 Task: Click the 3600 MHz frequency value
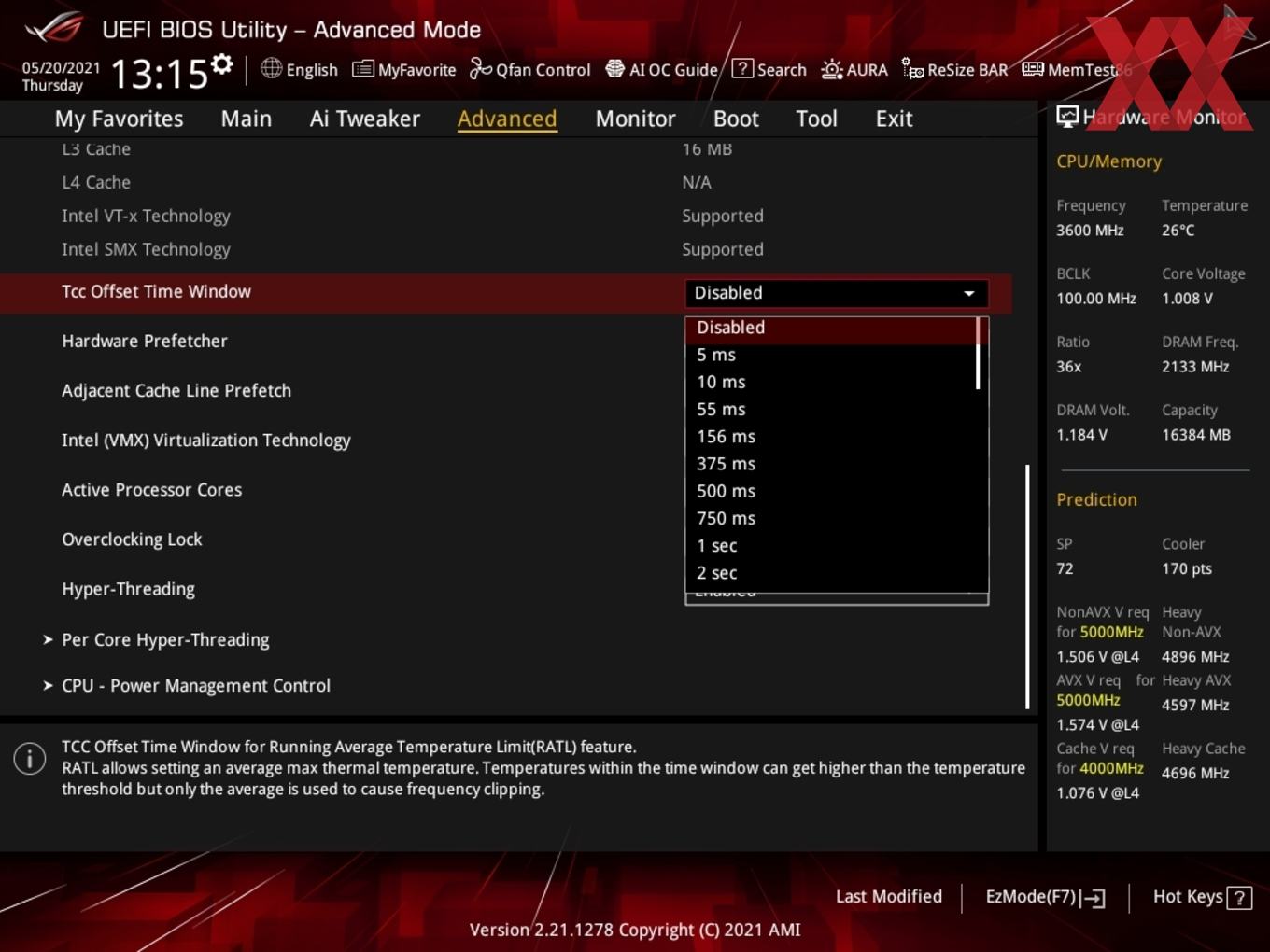[x=1090, y=230]
